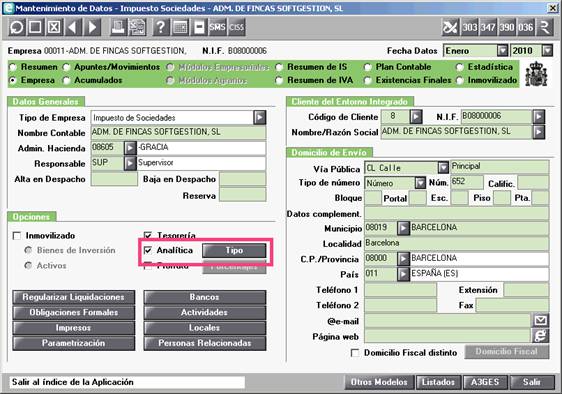Screen dimensions: 562x394
Task: Open the calendar toolbar icon
Action: (180, 27)
